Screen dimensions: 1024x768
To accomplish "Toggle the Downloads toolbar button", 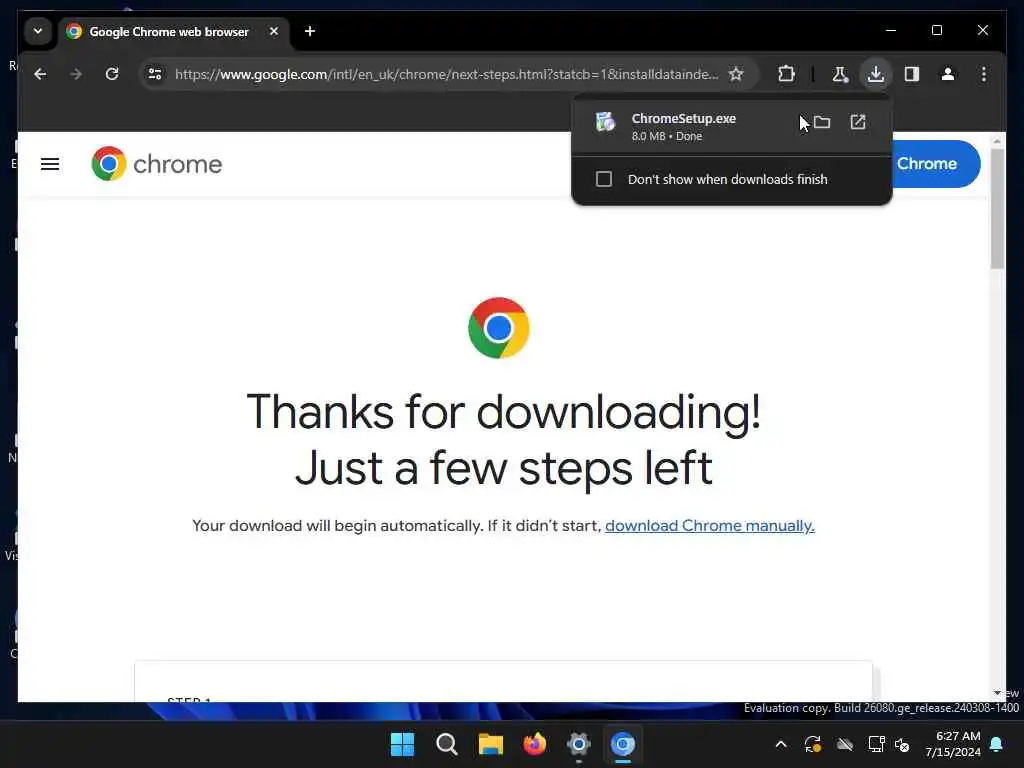I will click(x=876, y=74).
